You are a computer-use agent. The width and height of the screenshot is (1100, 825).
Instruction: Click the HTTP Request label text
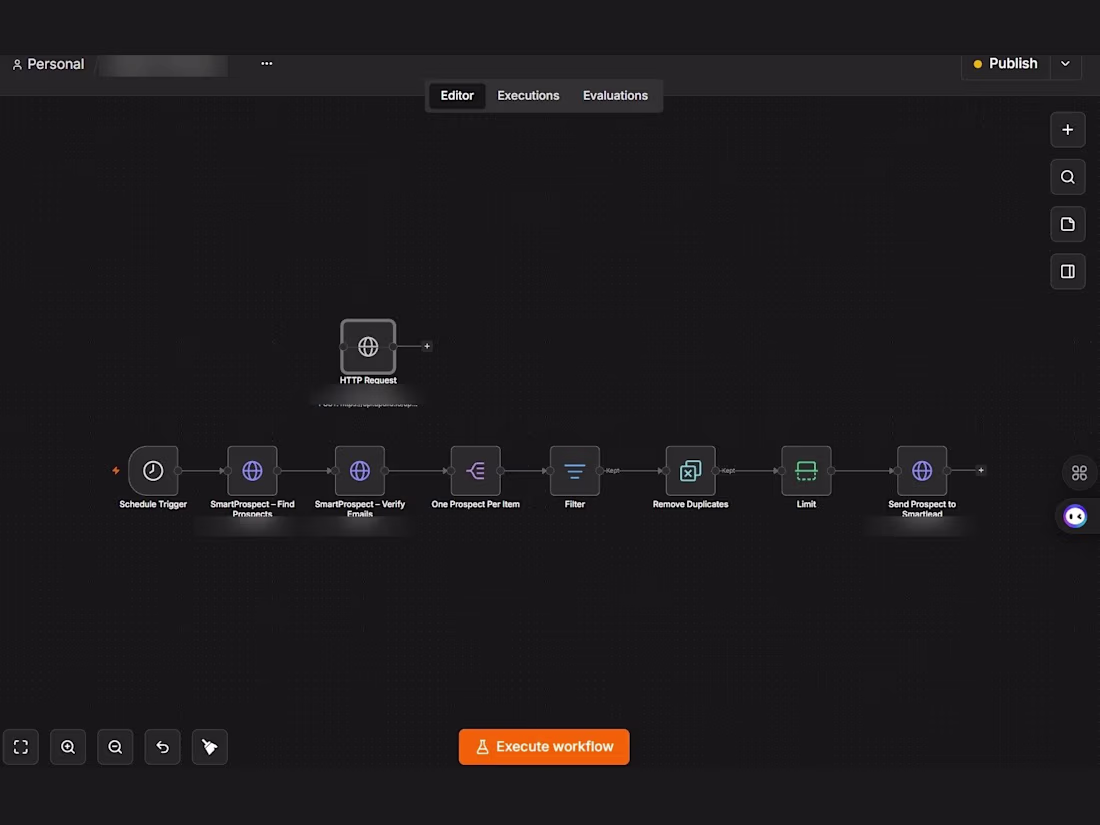coord(368,380)
